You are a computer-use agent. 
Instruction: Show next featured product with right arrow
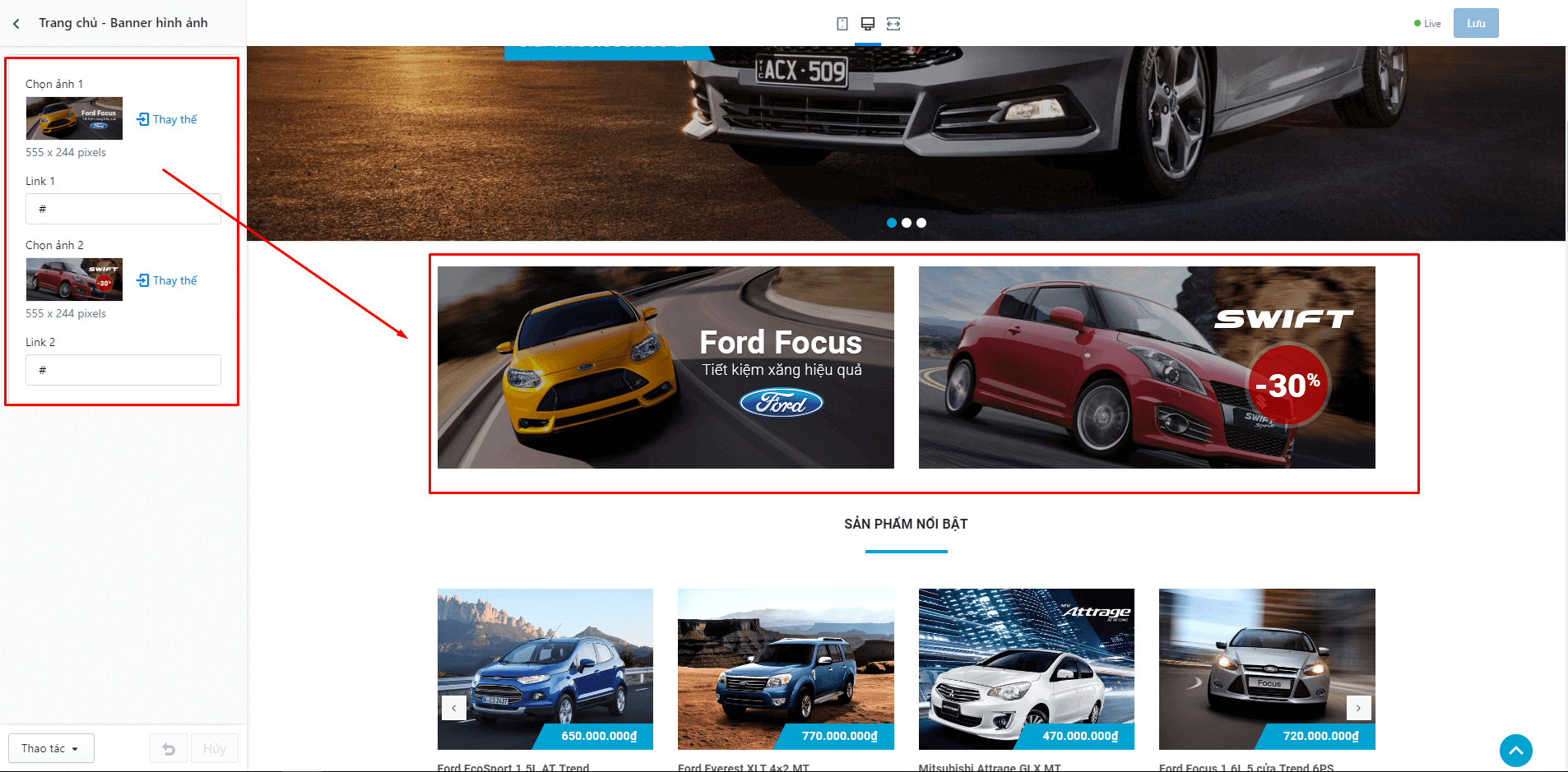tap(1358, 708)
